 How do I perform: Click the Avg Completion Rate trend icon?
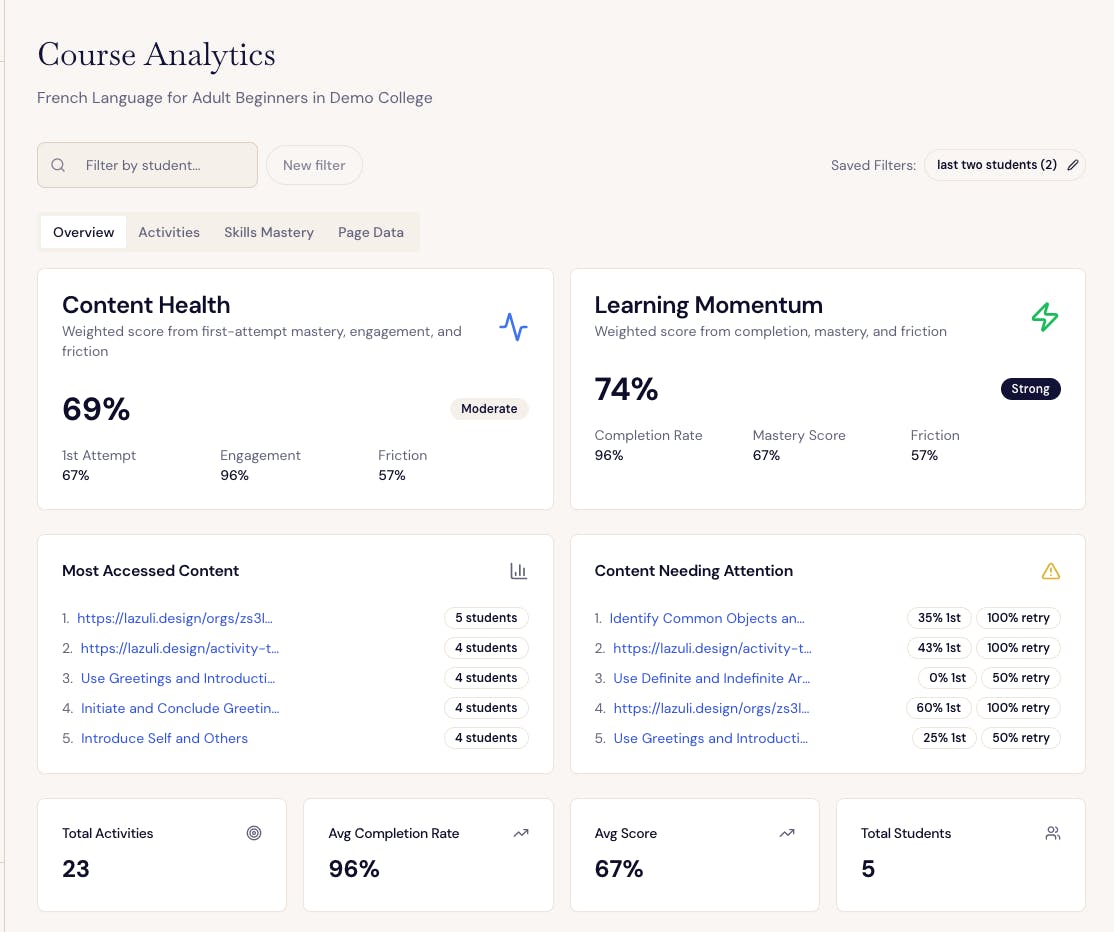(x=520, y=833)
